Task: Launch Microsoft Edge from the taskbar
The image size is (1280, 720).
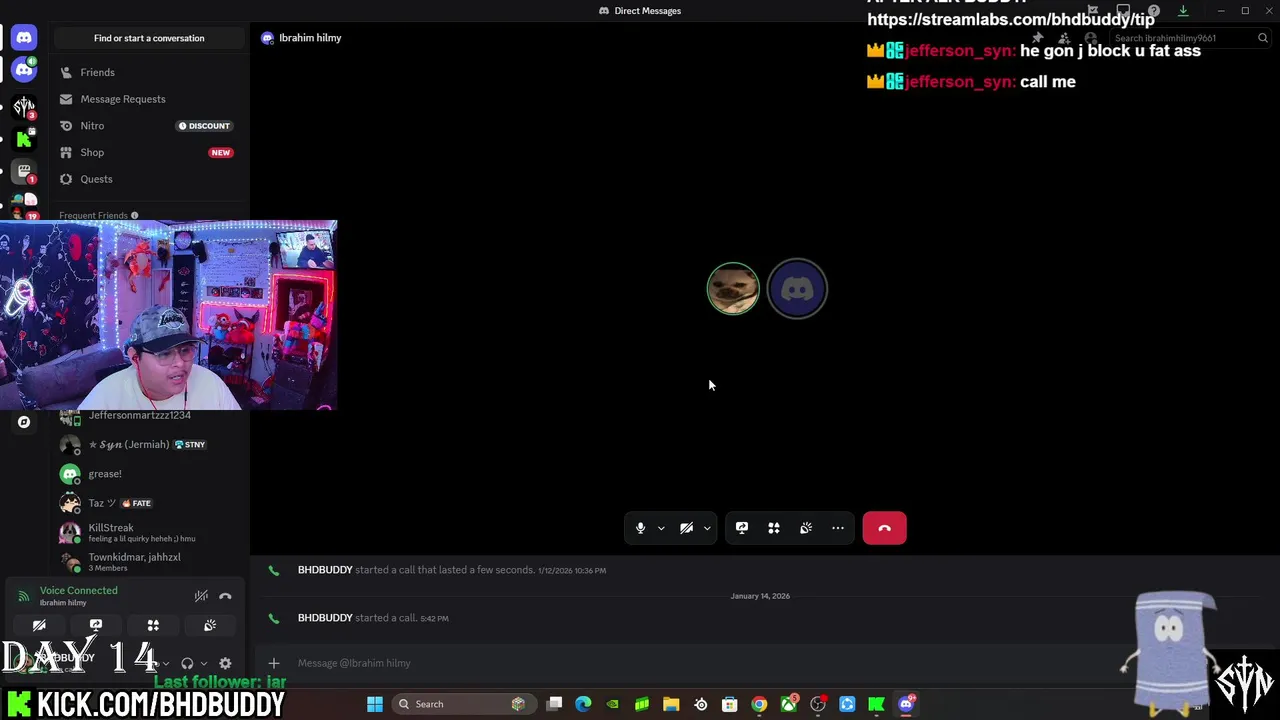Action: pos(583,704)
